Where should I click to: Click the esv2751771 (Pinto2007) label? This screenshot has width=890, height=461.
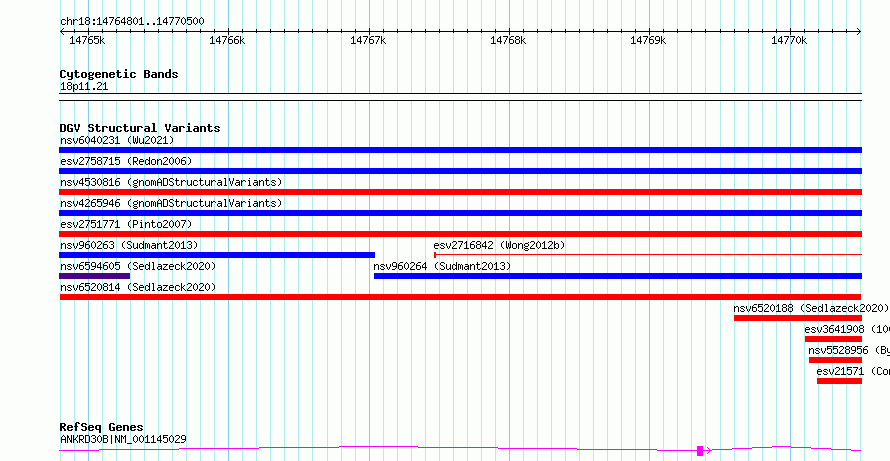126,224
